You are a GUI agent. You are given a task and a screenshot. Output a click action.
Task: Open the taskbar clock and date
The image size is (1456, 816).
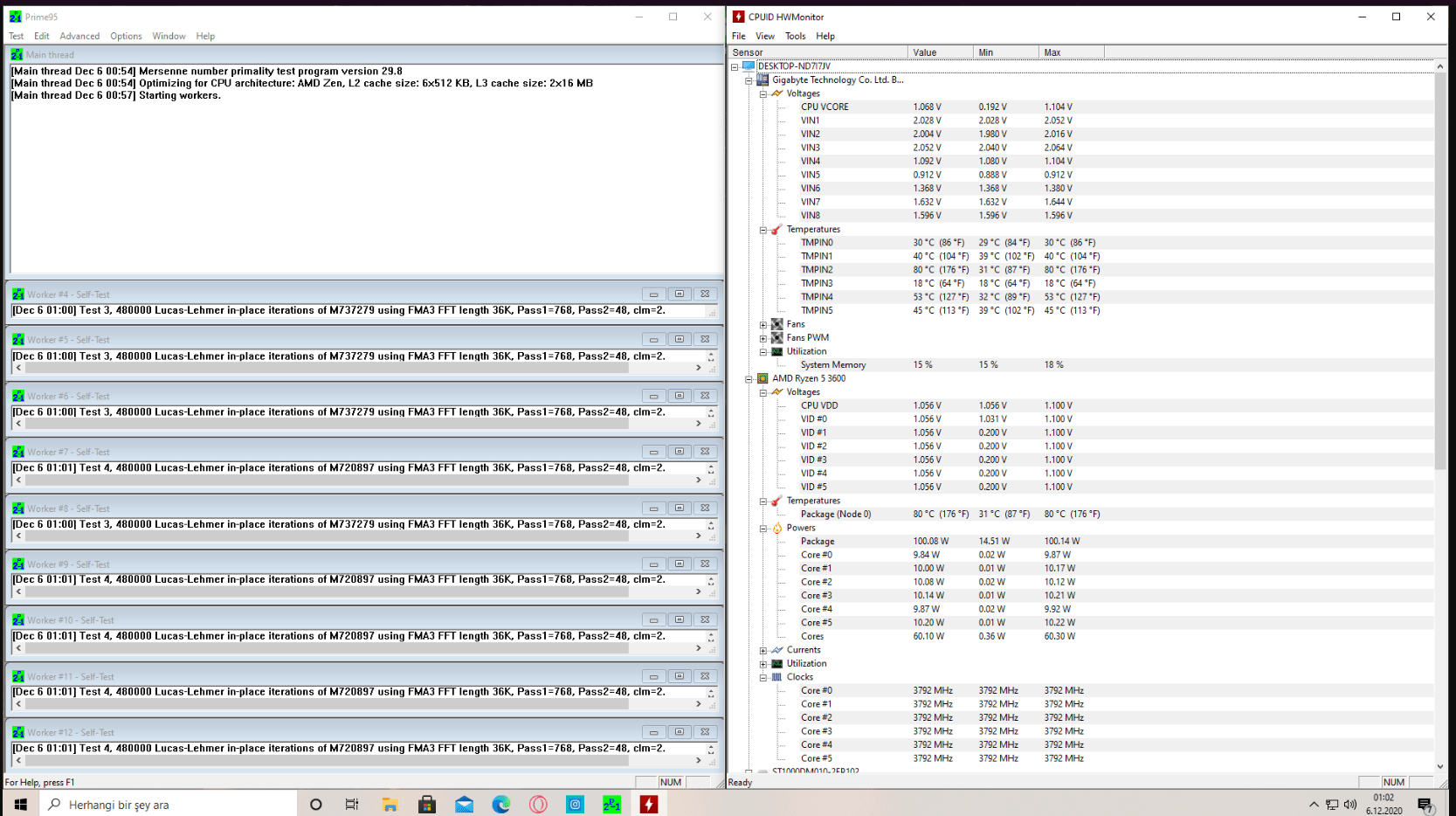[1384, 805]
